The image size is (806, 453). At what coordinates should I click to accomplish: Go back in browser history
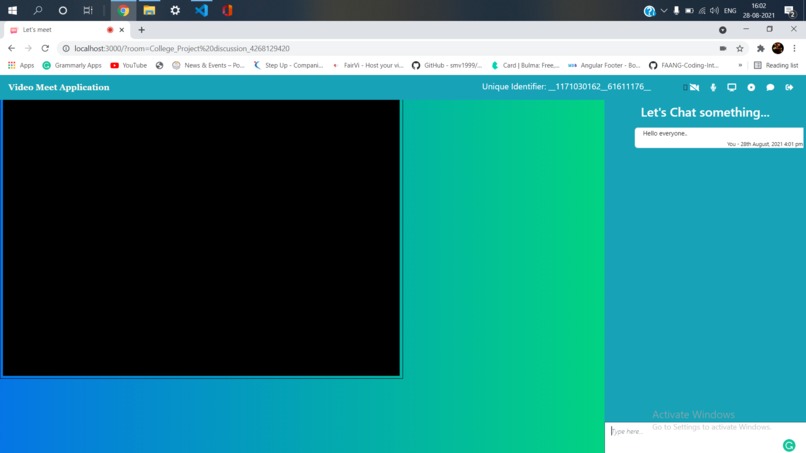[11, 48]
